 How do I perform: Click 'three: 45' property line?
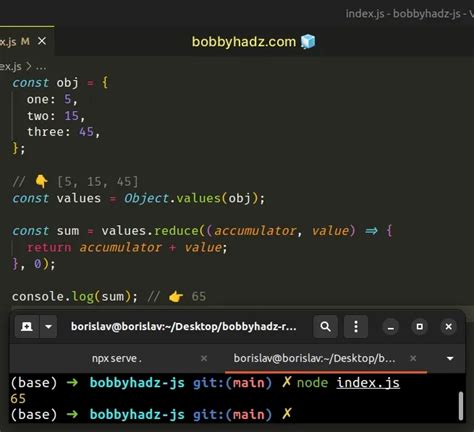(x=63, y=132)
